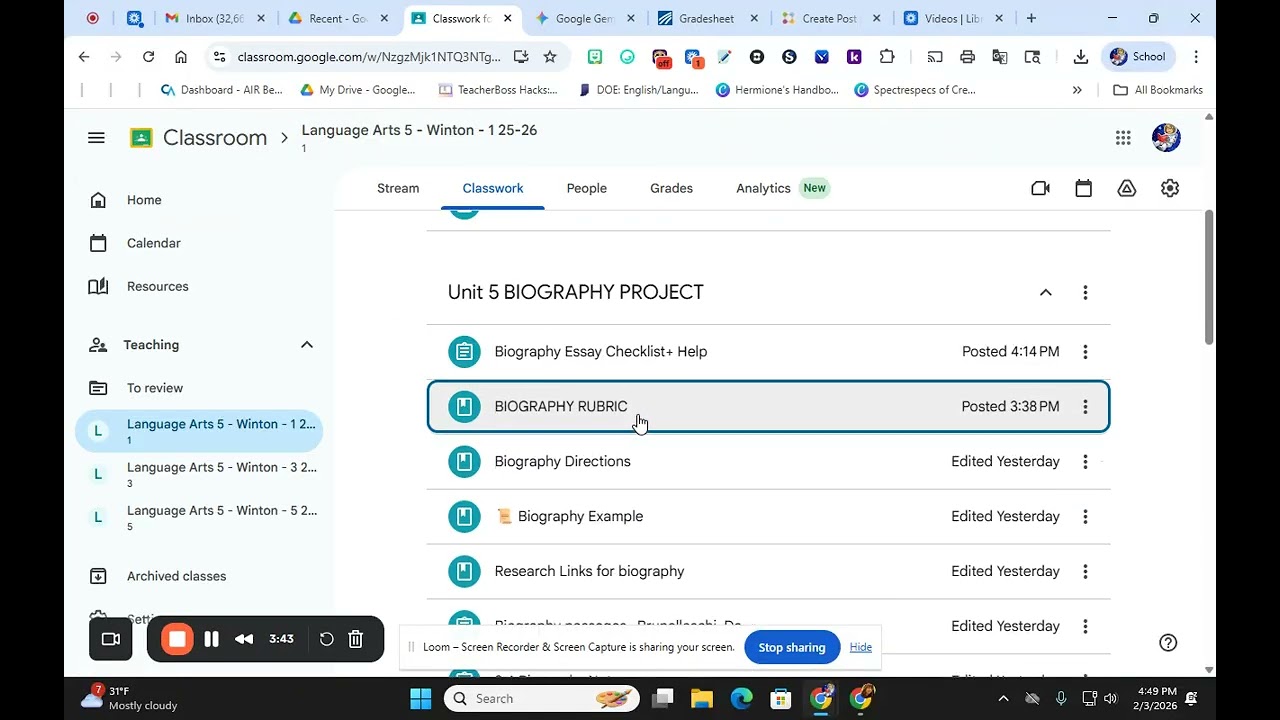Image resolution: width=1280 pixels, height=720 pixels.
Task: Delete the Loom recording with trash icon
Action: click(355, 639)
